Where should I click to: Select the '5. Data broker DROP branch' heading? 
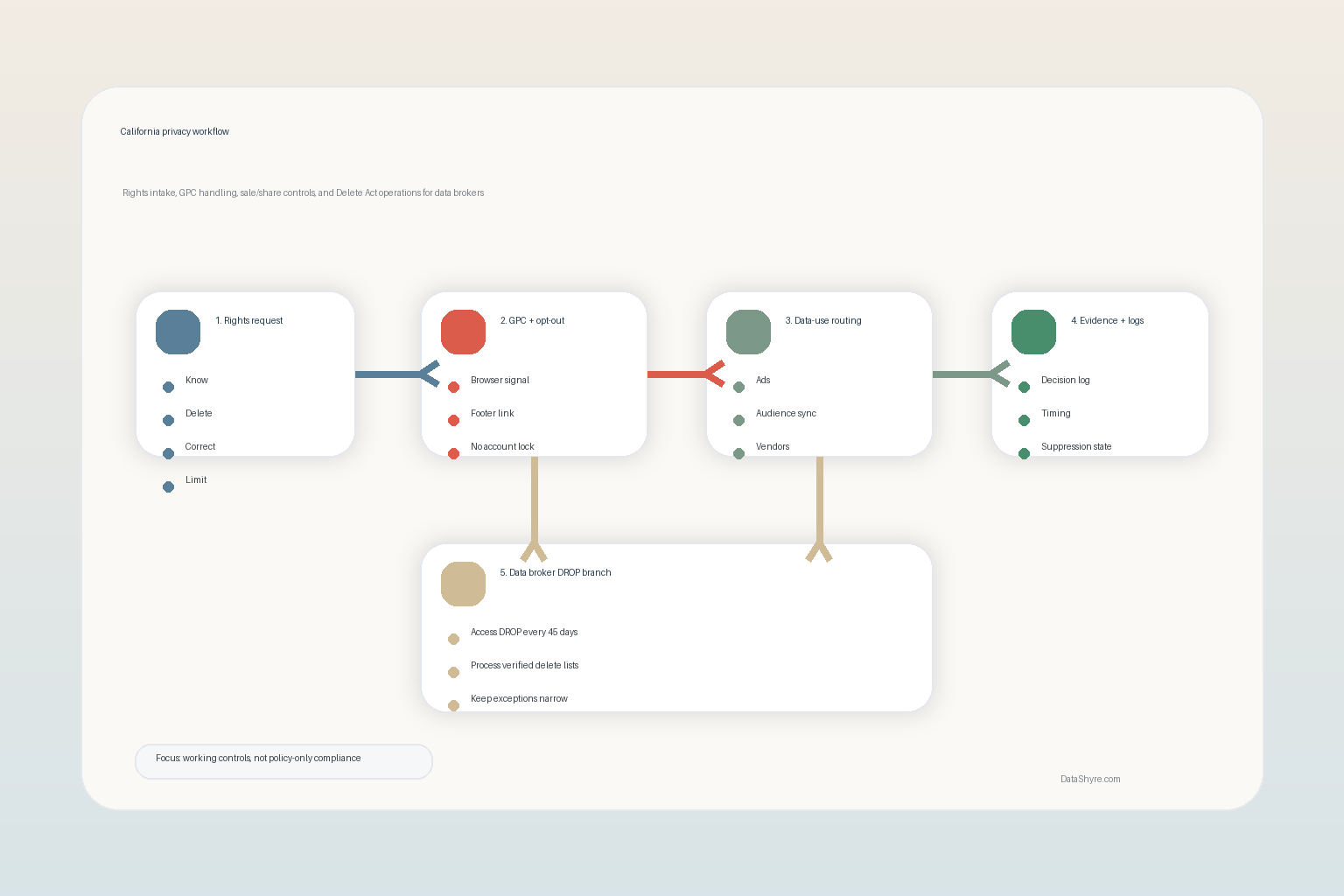tap(556, 572)
